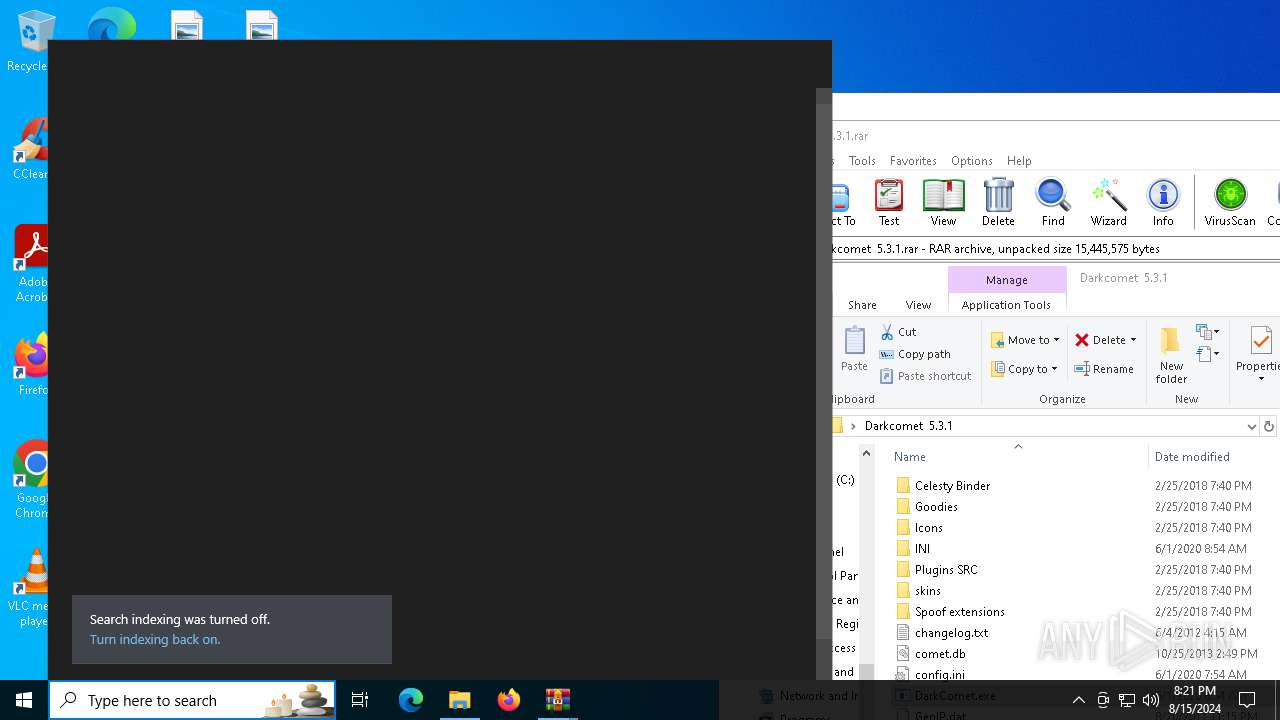The height and width of the screenshot is (720, 1280).
Task: Open the volume control in system tray
Action: coord(1151,700)
